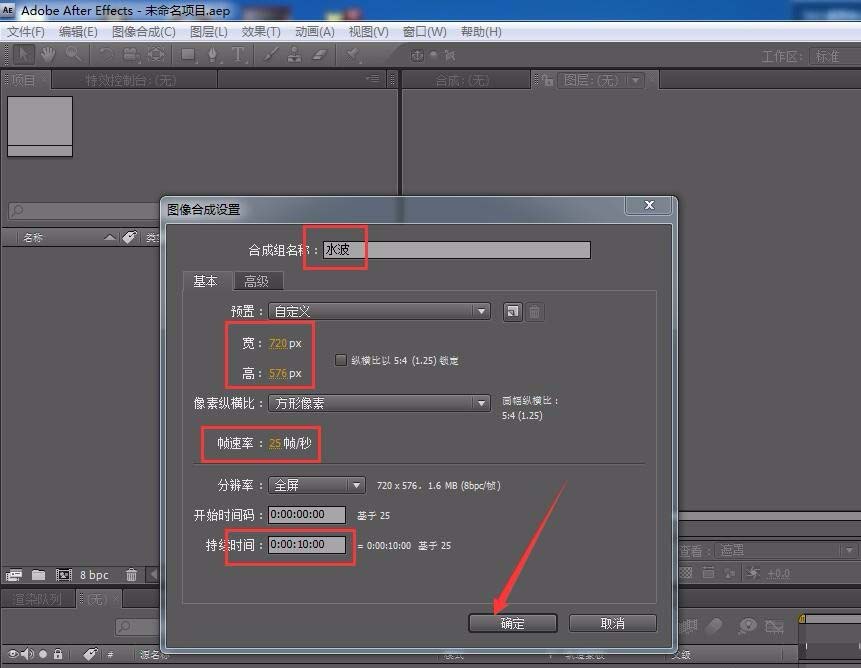Select the Rotation tool
Image resolution: width=861 pixels, height=668 pixels.
(106, 54)
